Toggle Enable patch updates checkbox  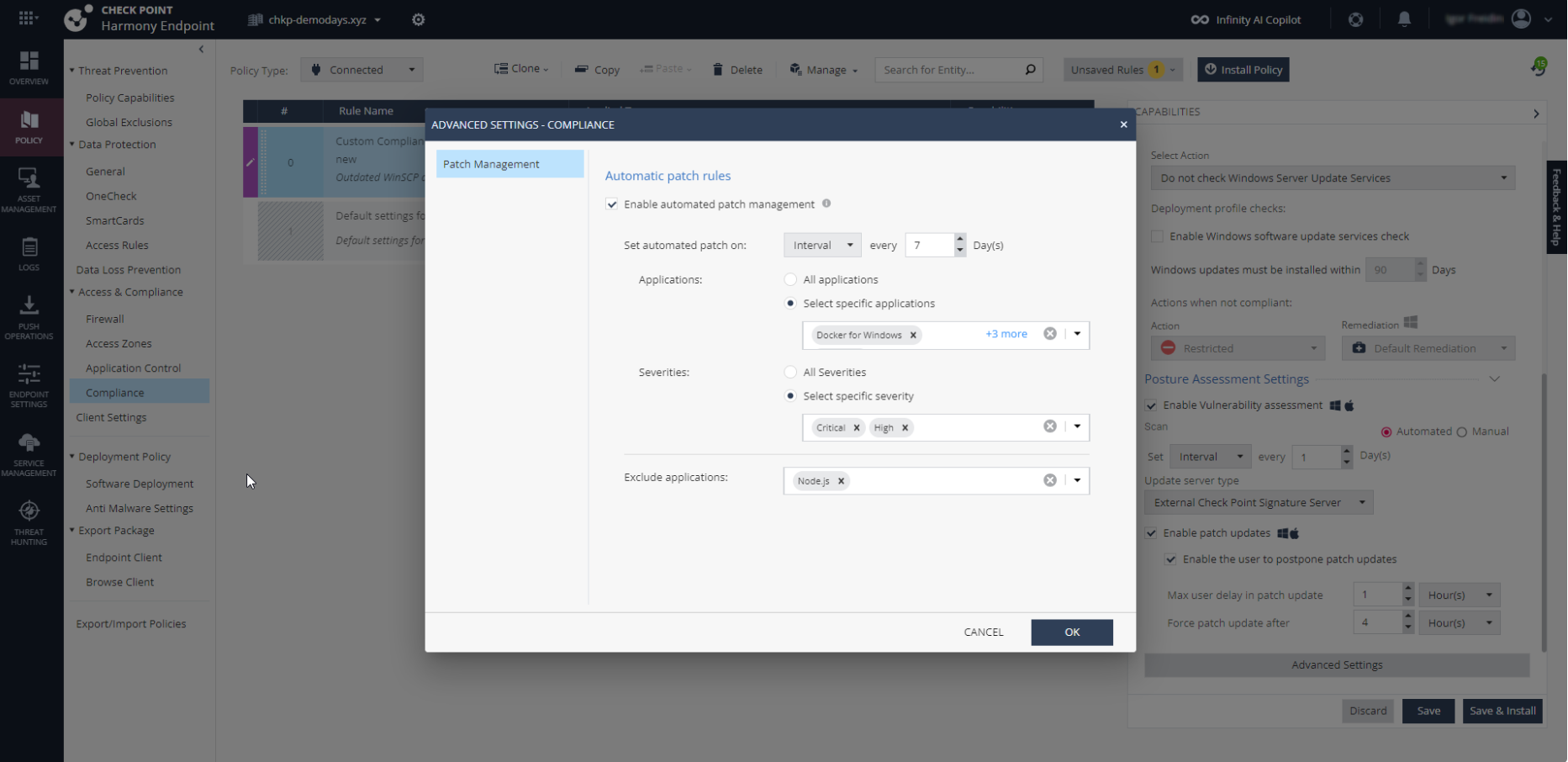pyautogui.click(x=1151, y=533)
